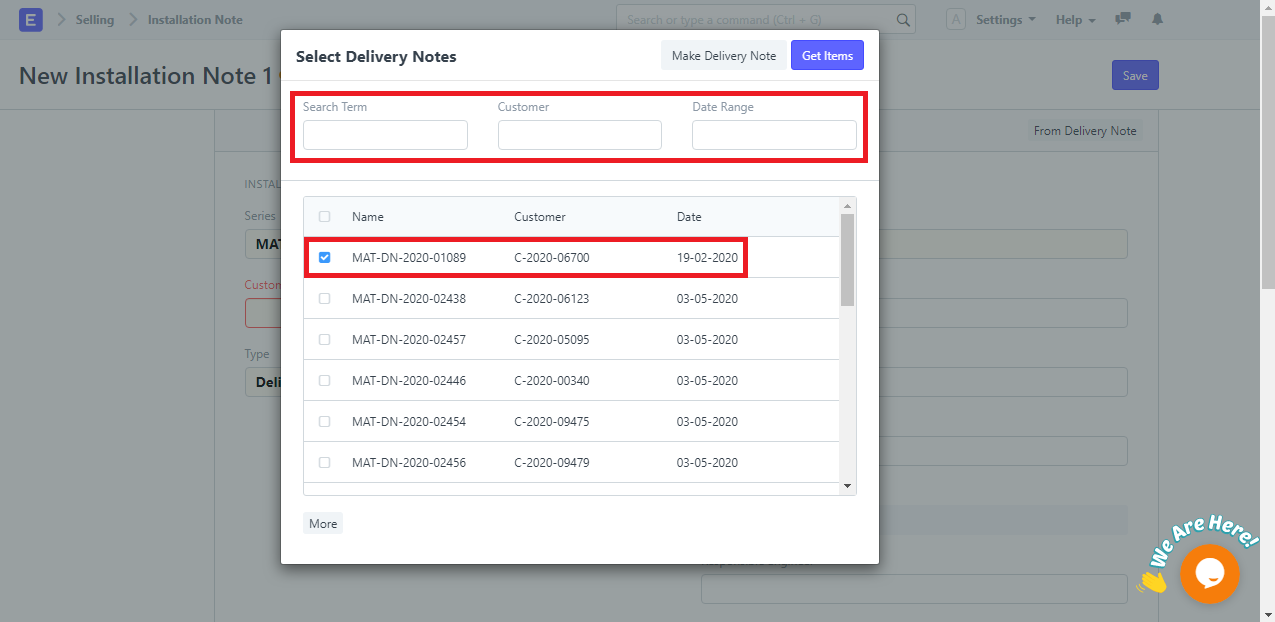
Task: Click customer ID C-2020-05095
Action: click(x=552, y=340)
